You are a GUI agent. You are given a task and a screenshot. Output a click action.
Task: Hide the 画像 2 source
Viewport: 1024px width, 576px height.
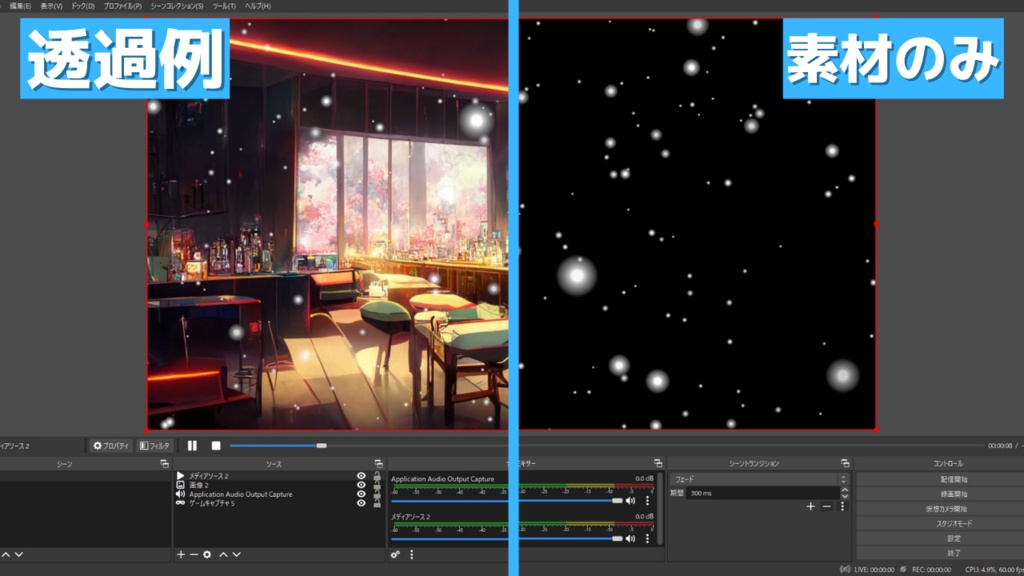[x=361, y=485]
